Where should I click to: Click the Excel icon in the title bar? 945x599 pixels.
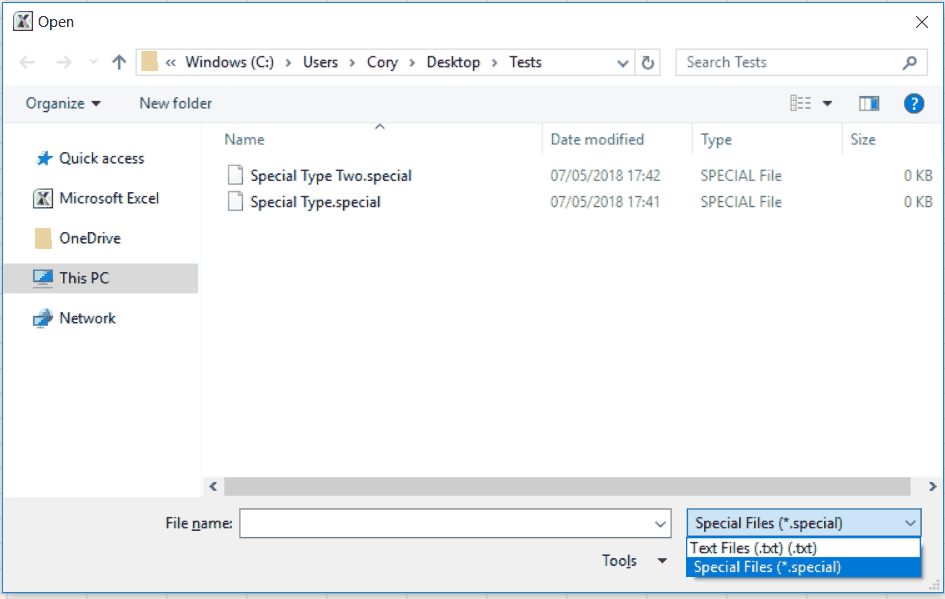pyautogui.click(x=21, y=20)
